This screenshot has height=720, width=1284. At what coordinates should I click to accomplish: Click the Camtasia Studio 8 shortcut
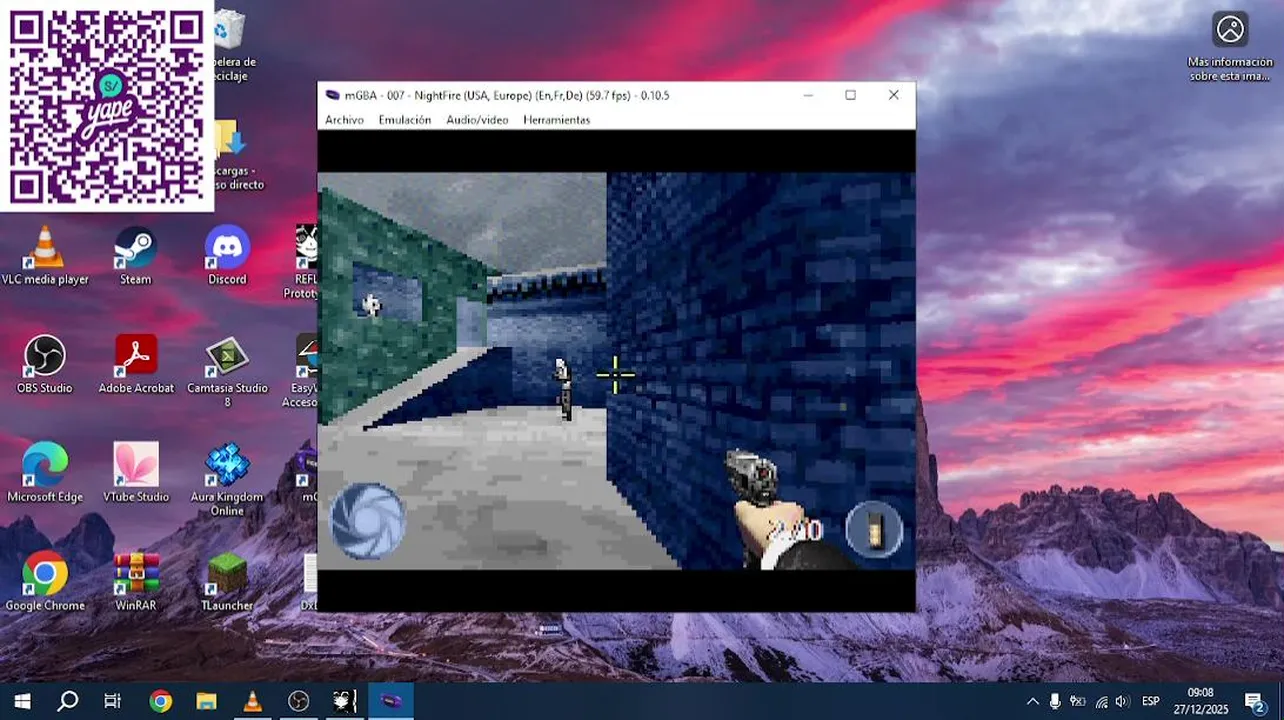tap(227, 372)
